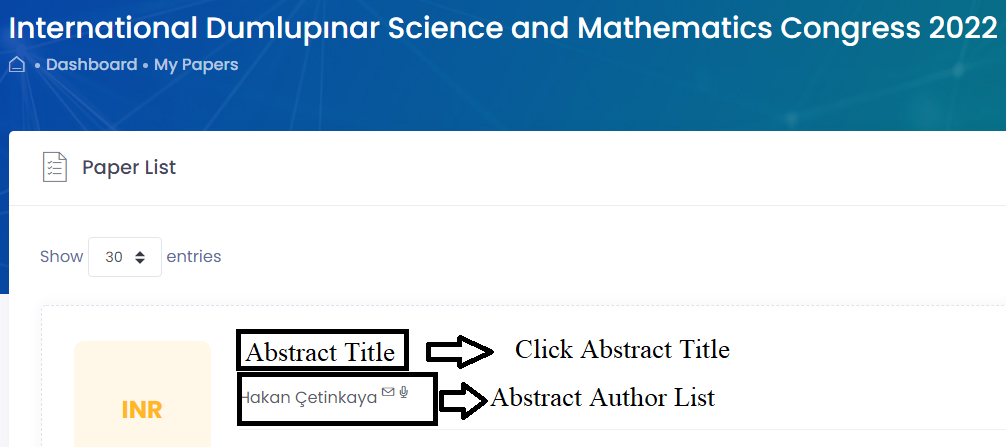Open the Show entries dropdown
Viewport: 1006px width, 447px height.
click(124, 257)
